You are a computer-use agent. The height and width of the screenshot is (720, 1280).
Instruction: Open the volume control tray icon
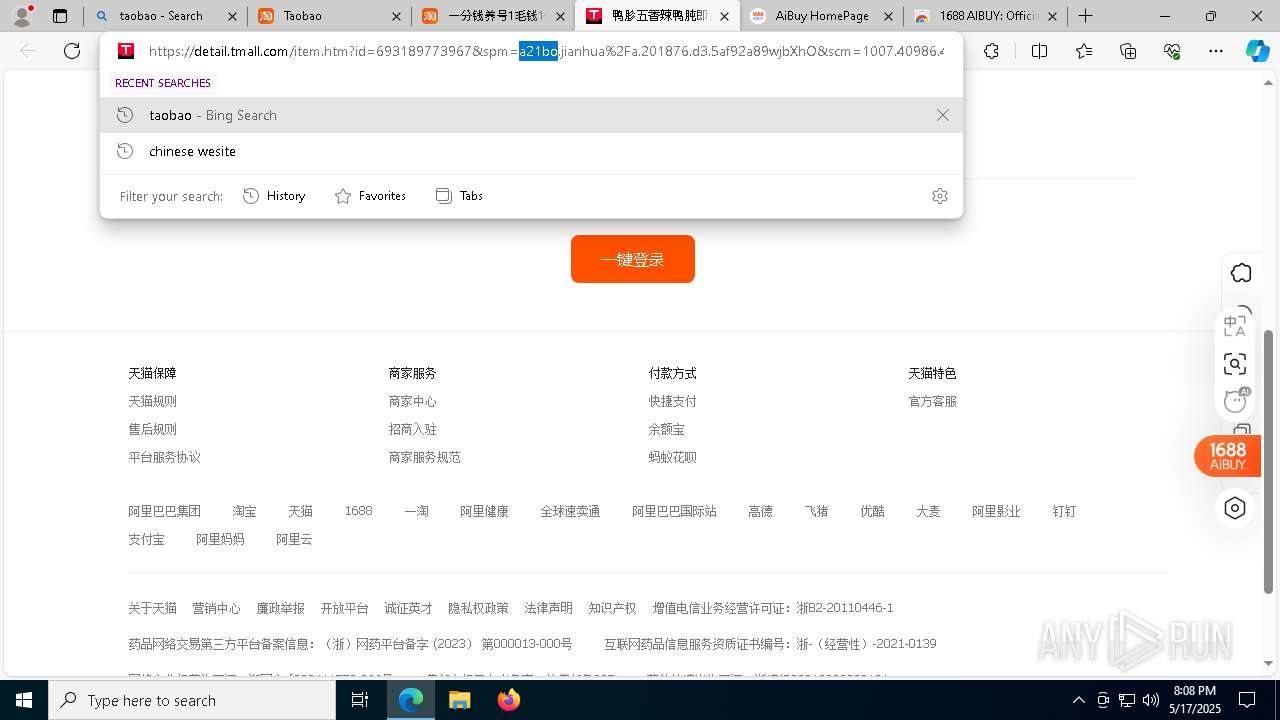pos(1150,700)
